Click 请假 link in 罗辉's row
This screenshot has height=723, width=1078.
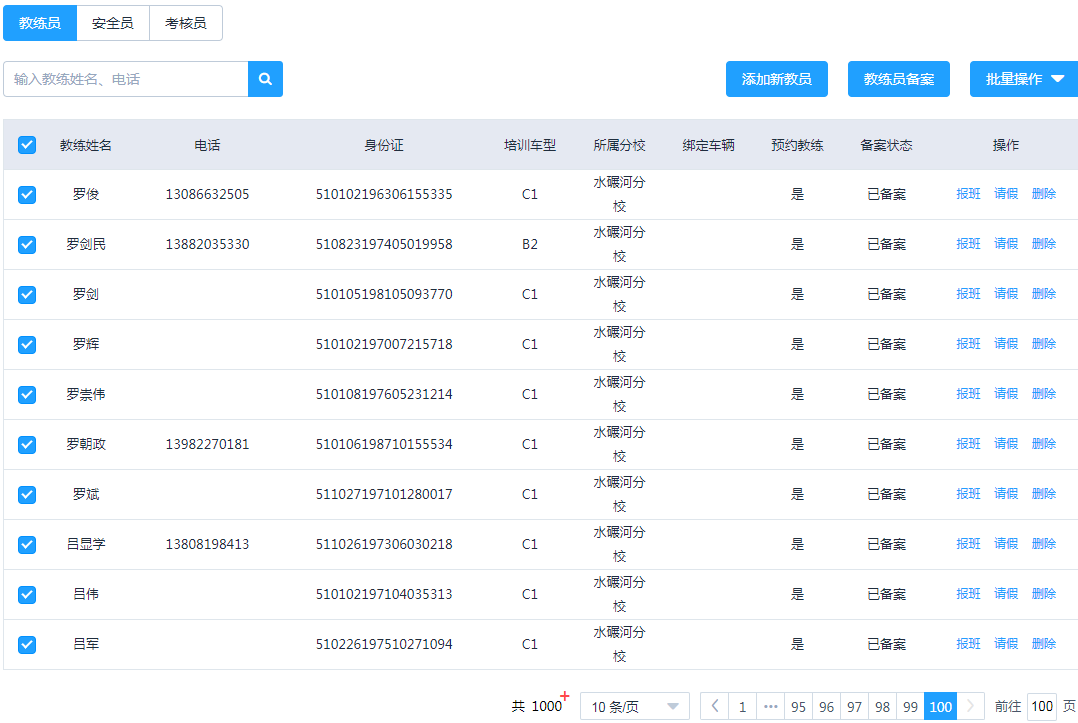click(x=1006, y=343)
